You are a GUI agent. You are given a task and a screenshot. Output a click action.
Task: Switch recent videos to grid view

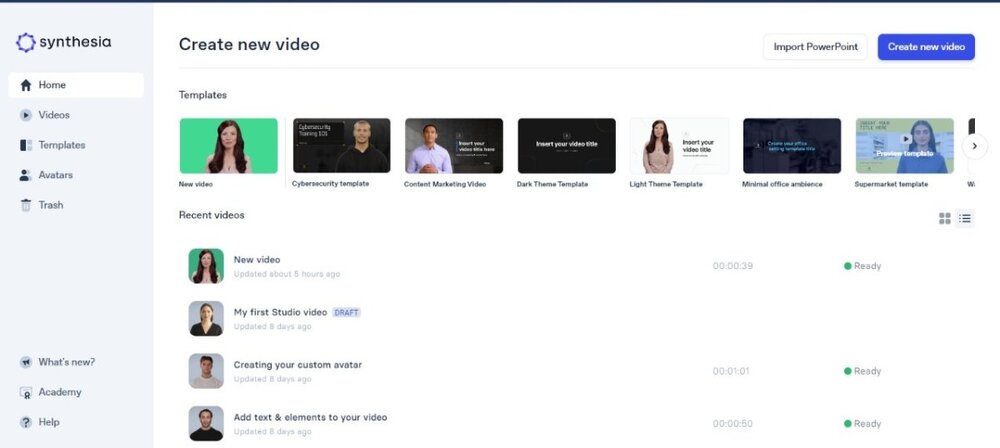tap(945, 219)
